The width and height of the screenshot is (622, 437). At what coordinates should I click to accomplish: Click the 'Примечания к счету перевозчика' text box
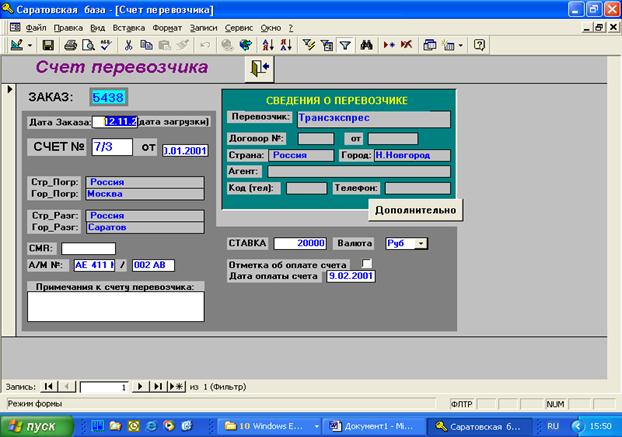[115, 306]
